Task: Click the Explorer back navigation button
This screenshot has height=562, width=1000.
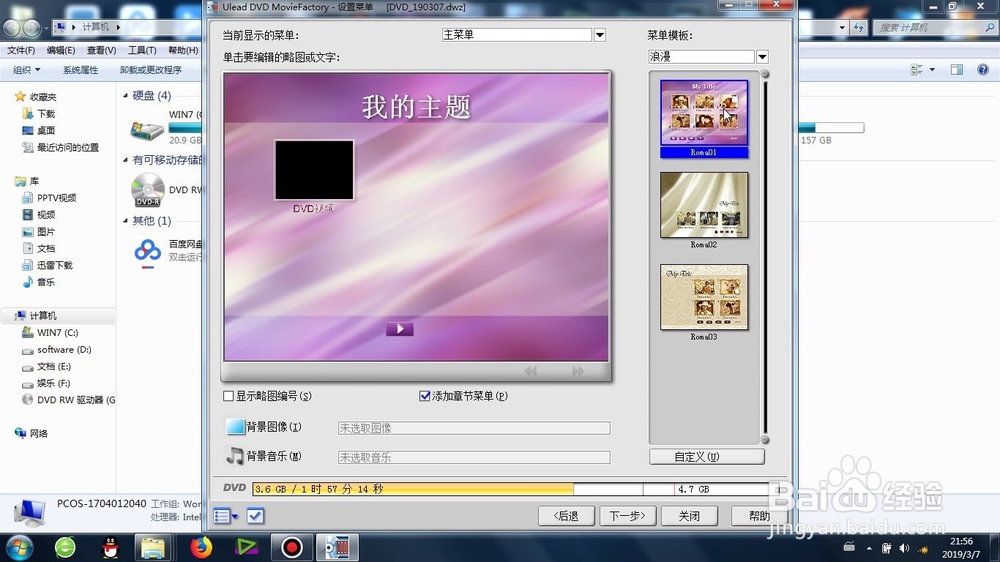Action: (11, 28)
